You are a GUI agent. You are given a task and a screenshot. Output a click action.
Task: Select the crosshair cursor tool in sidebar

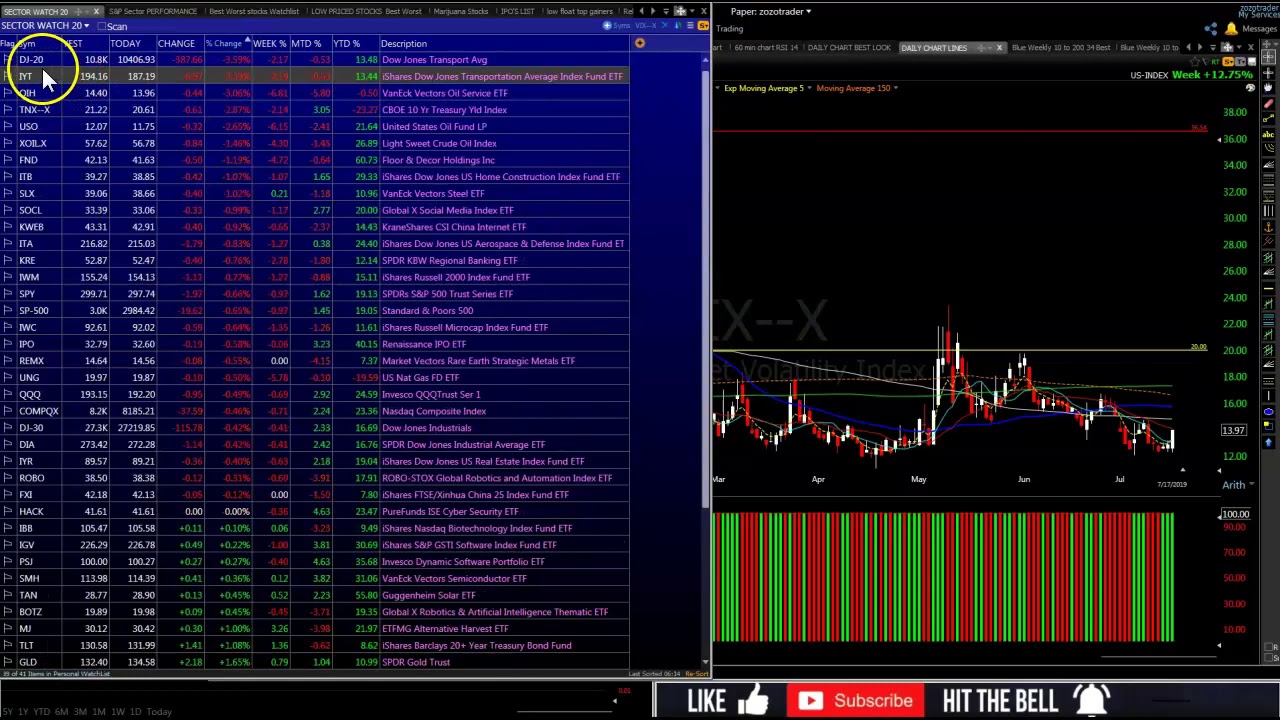[x=1268, y=57]
